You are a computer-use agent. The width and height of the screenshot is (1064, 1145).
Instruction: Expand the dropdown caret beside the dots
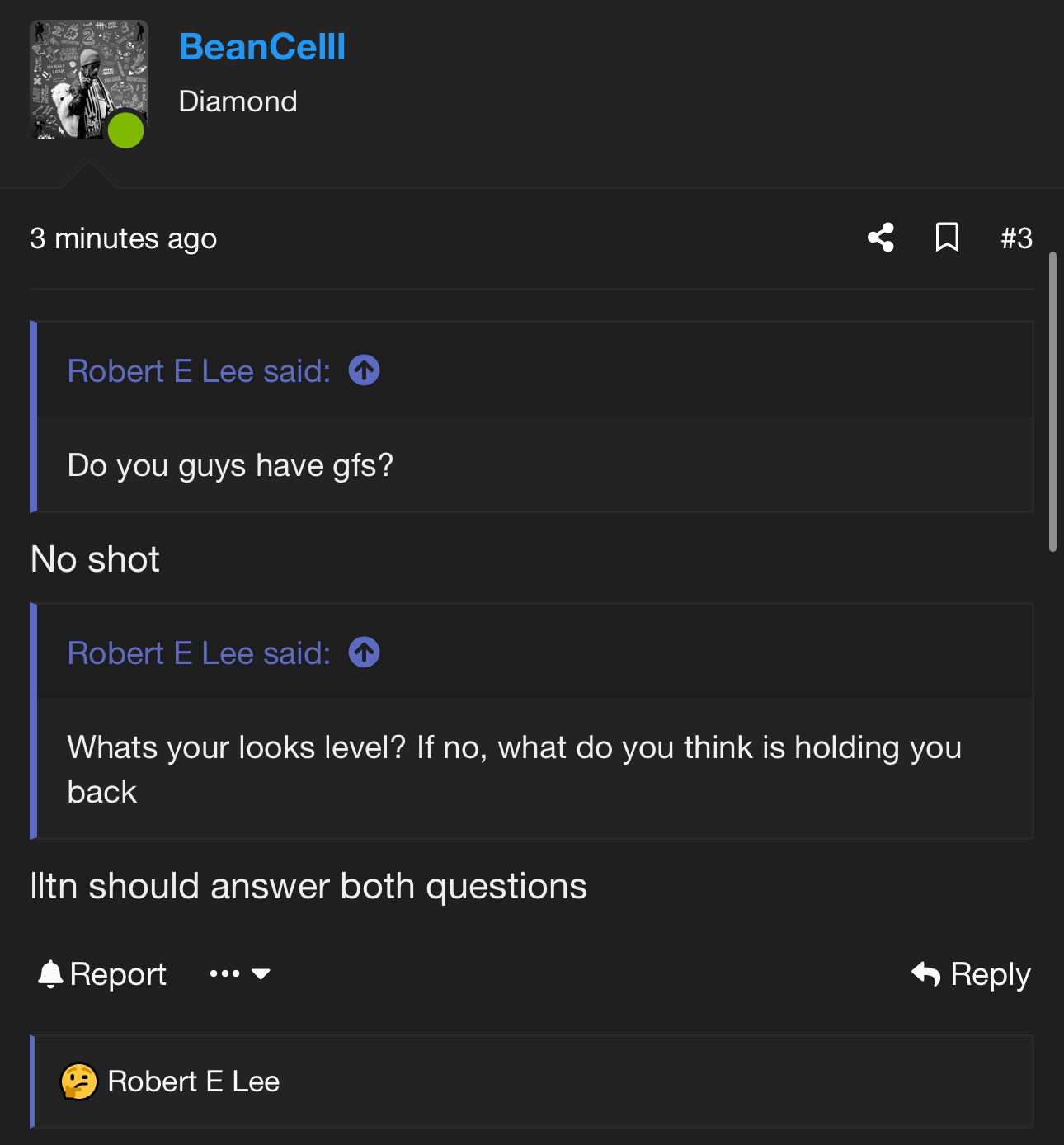[x=261, y=974]
